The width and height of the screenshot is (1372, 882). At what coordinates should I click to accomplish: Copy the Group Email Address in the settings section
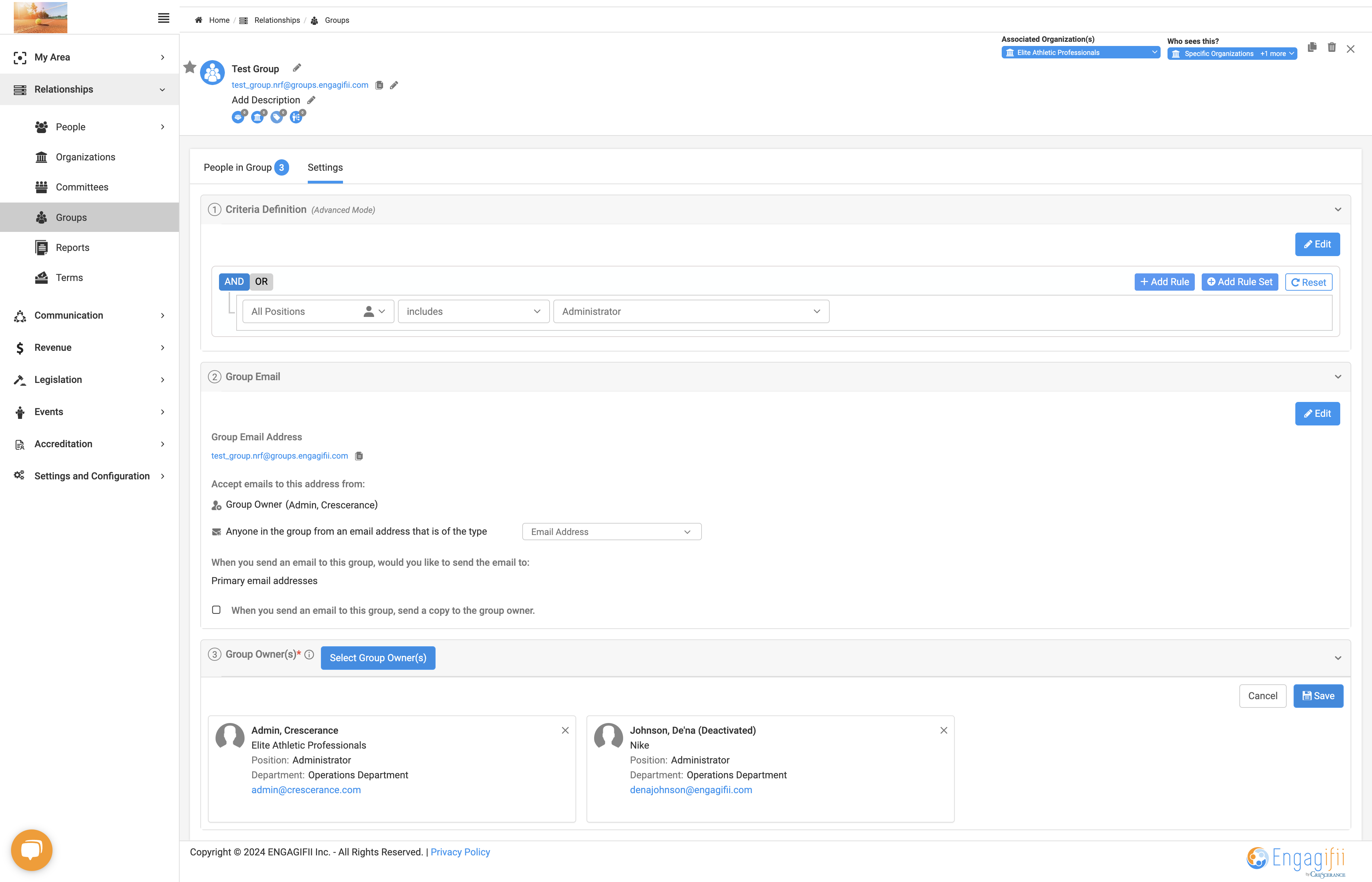(359, 456)
